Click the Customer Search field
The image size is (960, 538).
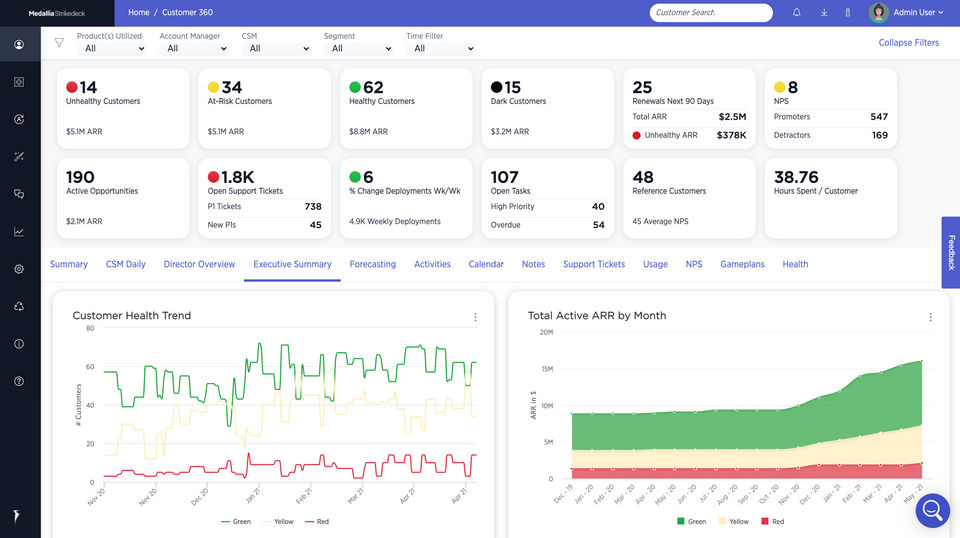tap(711, 12)
